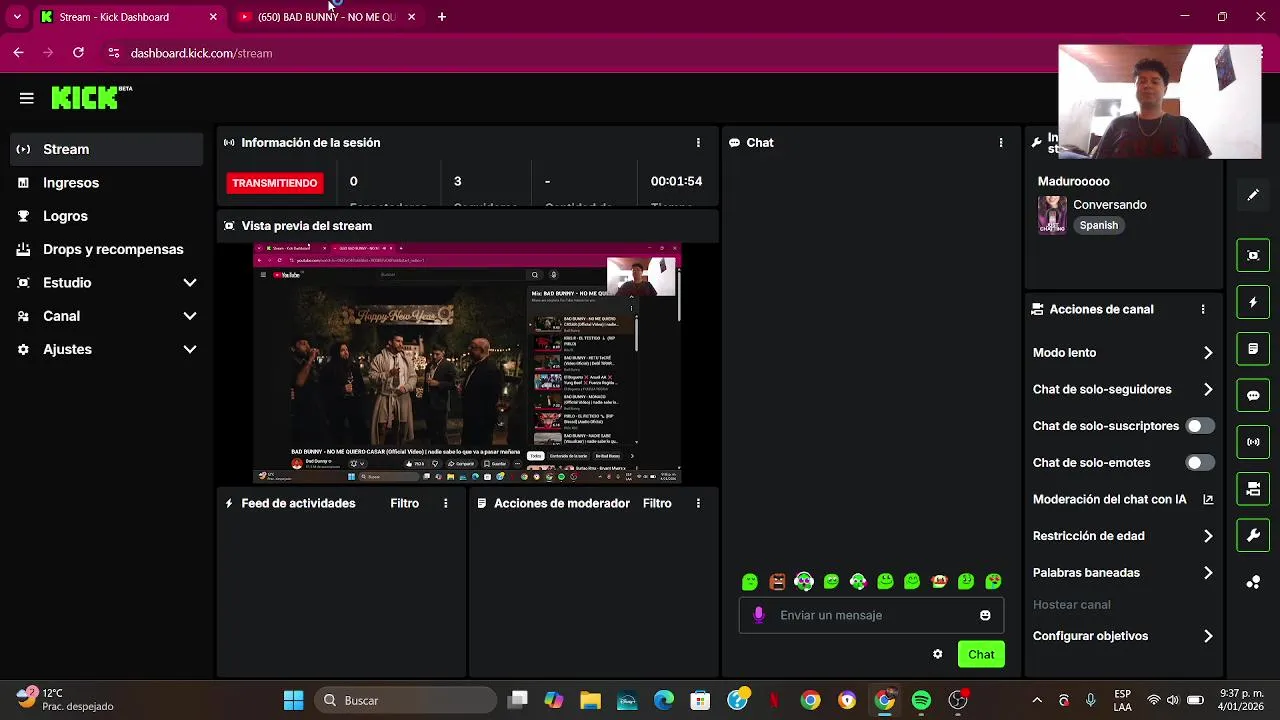Click the purple microphone icon in message box

coord(759,615)
